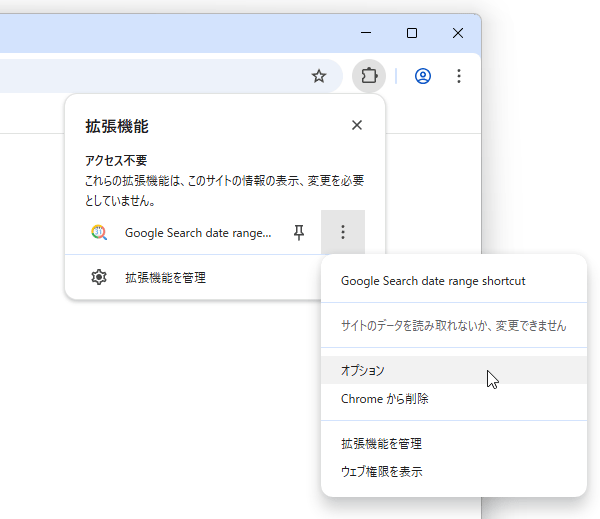
Task: Minimize the Chrome window
Action: click(366, 33)
